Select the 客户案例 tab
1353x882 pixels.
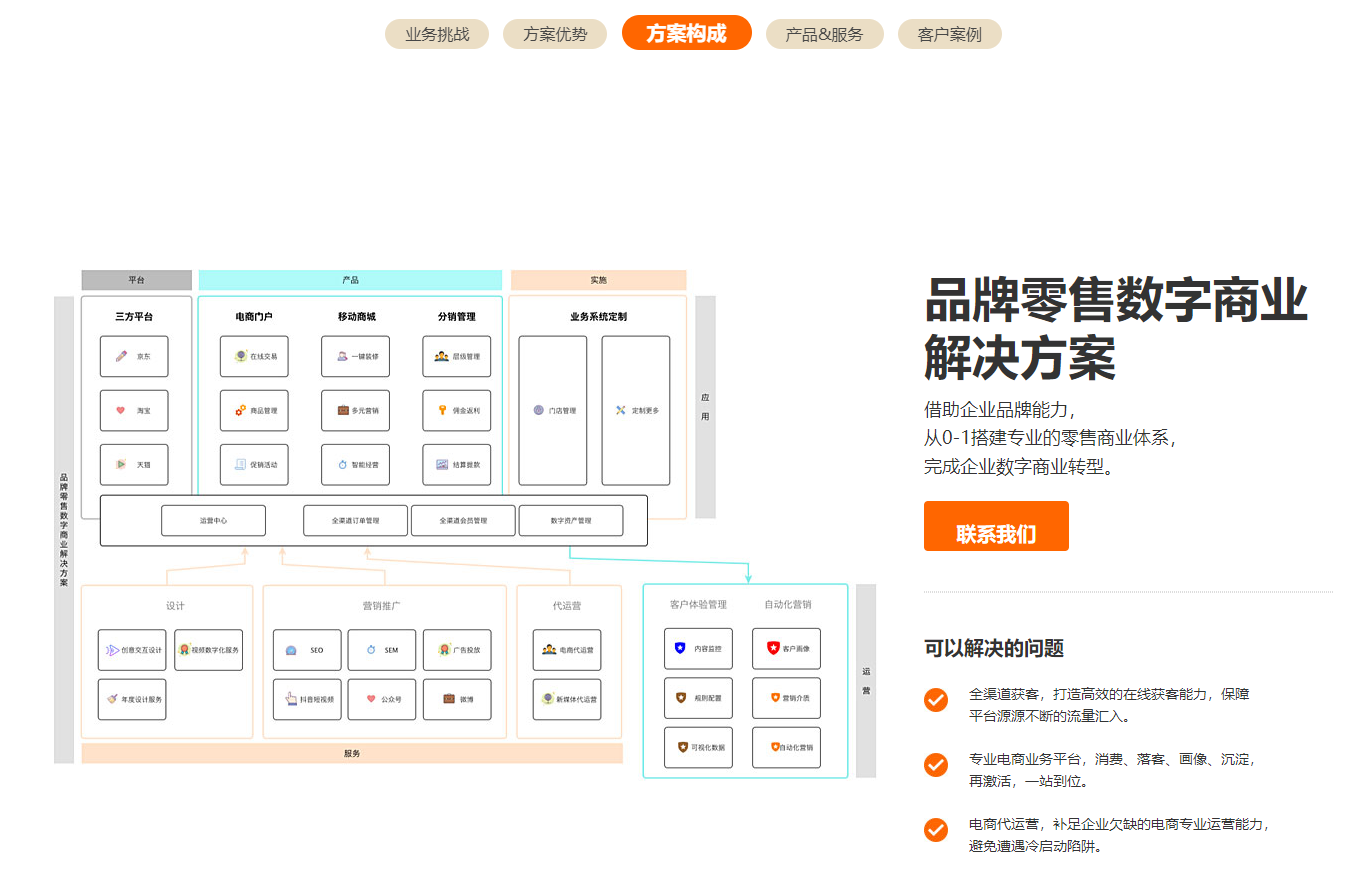click(949, 34)
